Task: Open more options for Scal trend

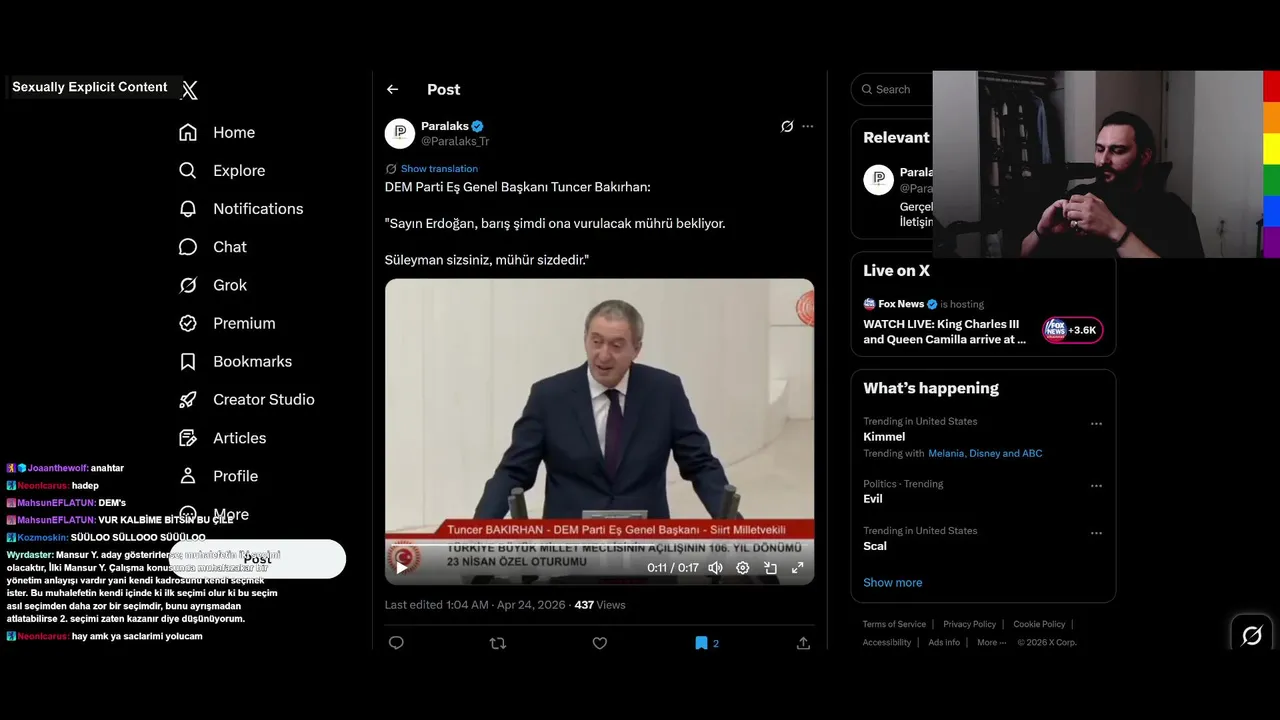Action: (x=1096, y=533)
